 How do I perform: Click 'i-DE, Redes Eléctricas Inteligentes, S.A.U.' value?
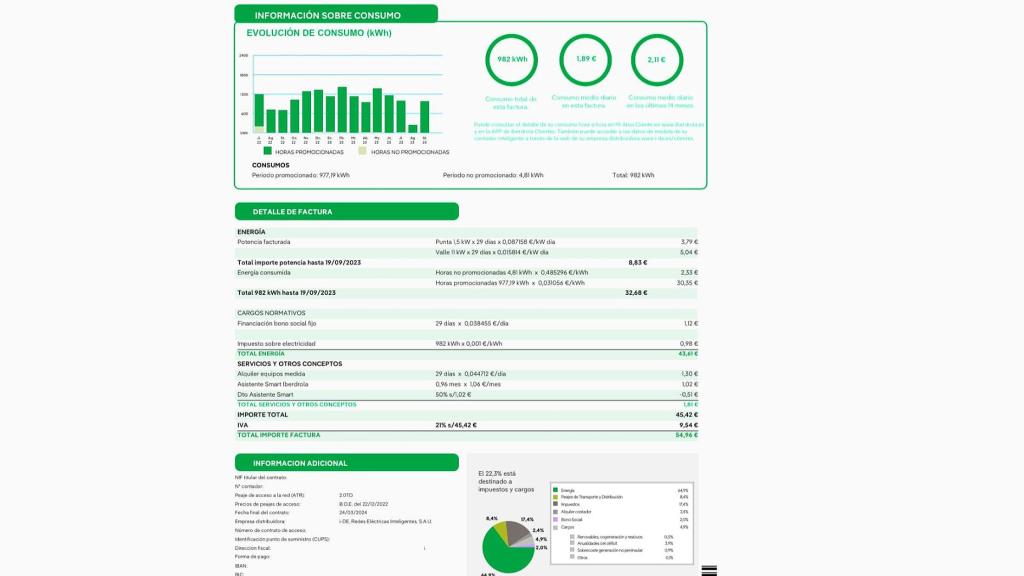pos(385,521)
